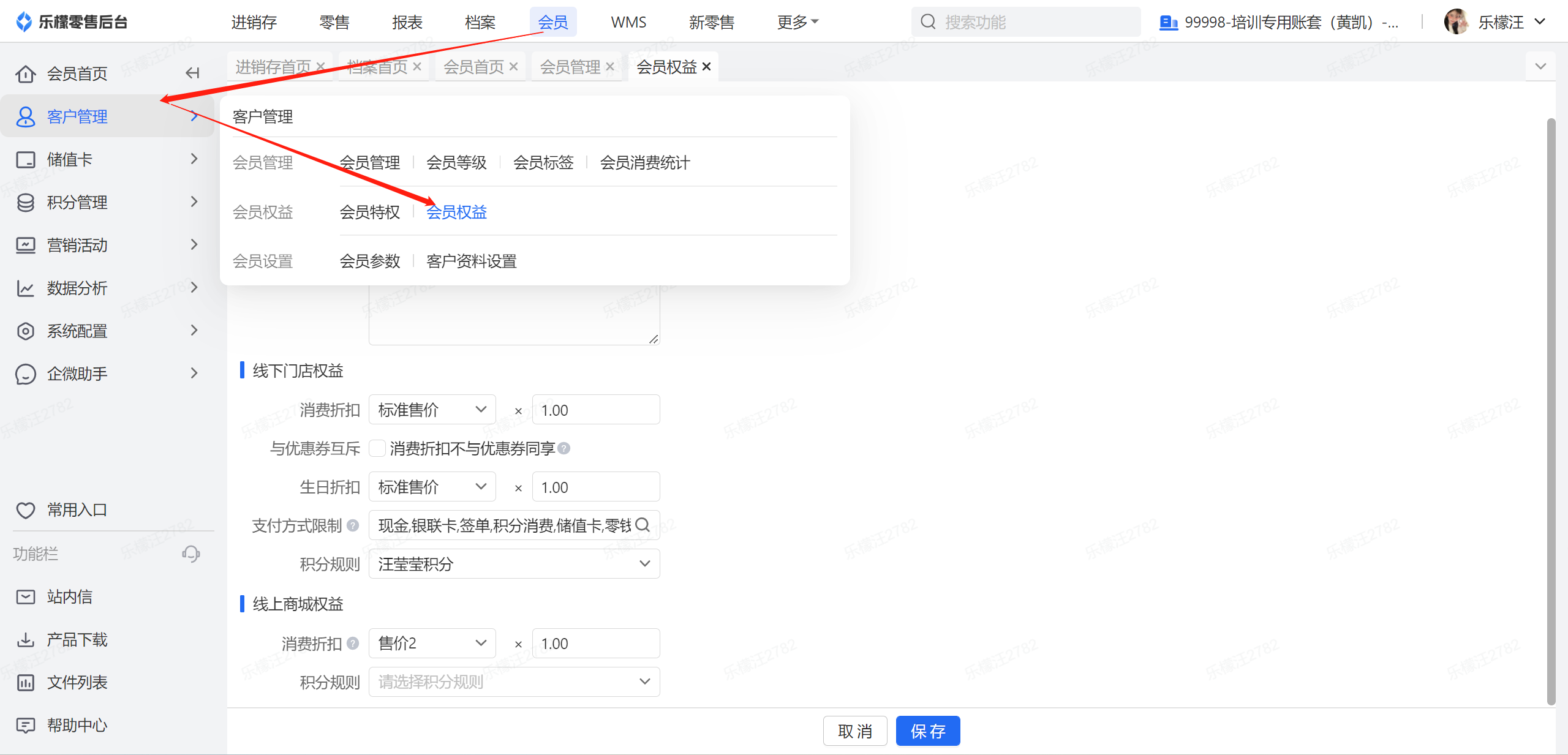Open the 生日折扣 price dropdown
This screenshot has width=1568, height=755.
[x=432, y=487]
